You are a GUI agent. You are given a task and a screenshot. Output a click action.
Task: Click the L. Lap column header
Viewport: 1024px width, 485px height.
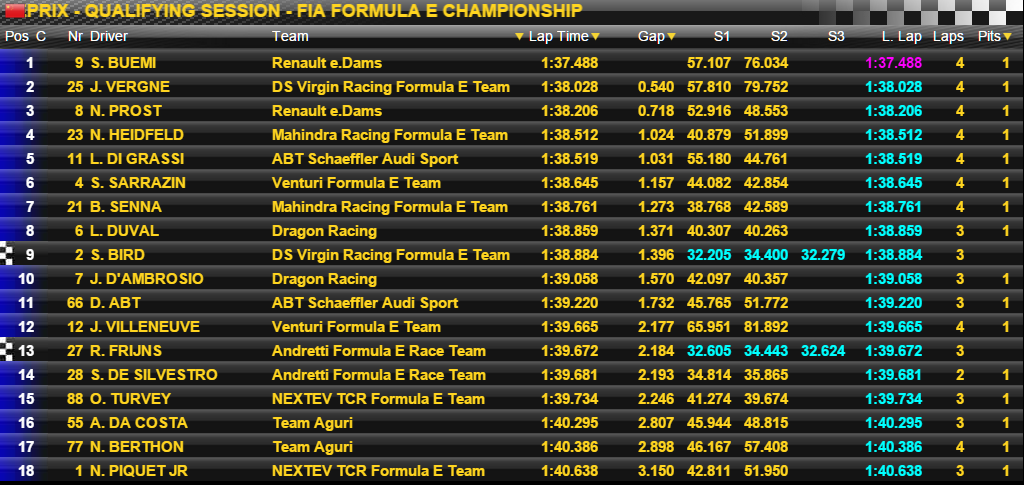[x=901, y=37]
